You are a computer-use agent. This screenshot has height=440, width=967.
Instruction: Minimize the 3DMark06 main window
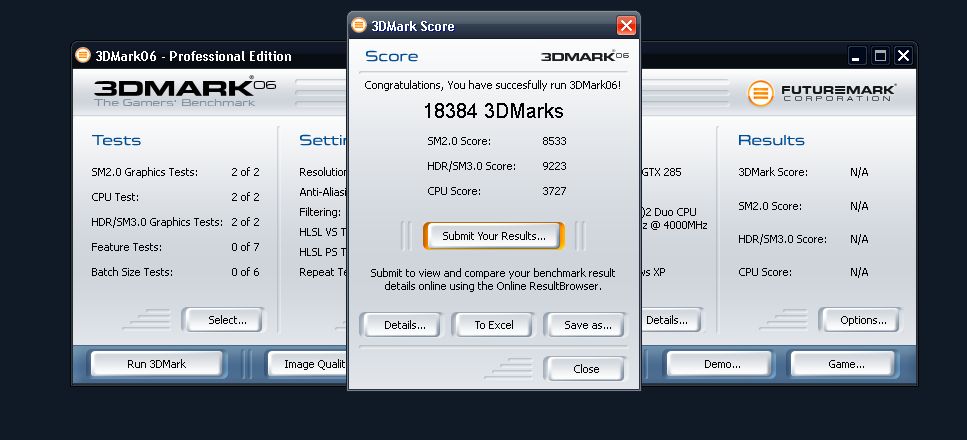[x=856, y=56]
